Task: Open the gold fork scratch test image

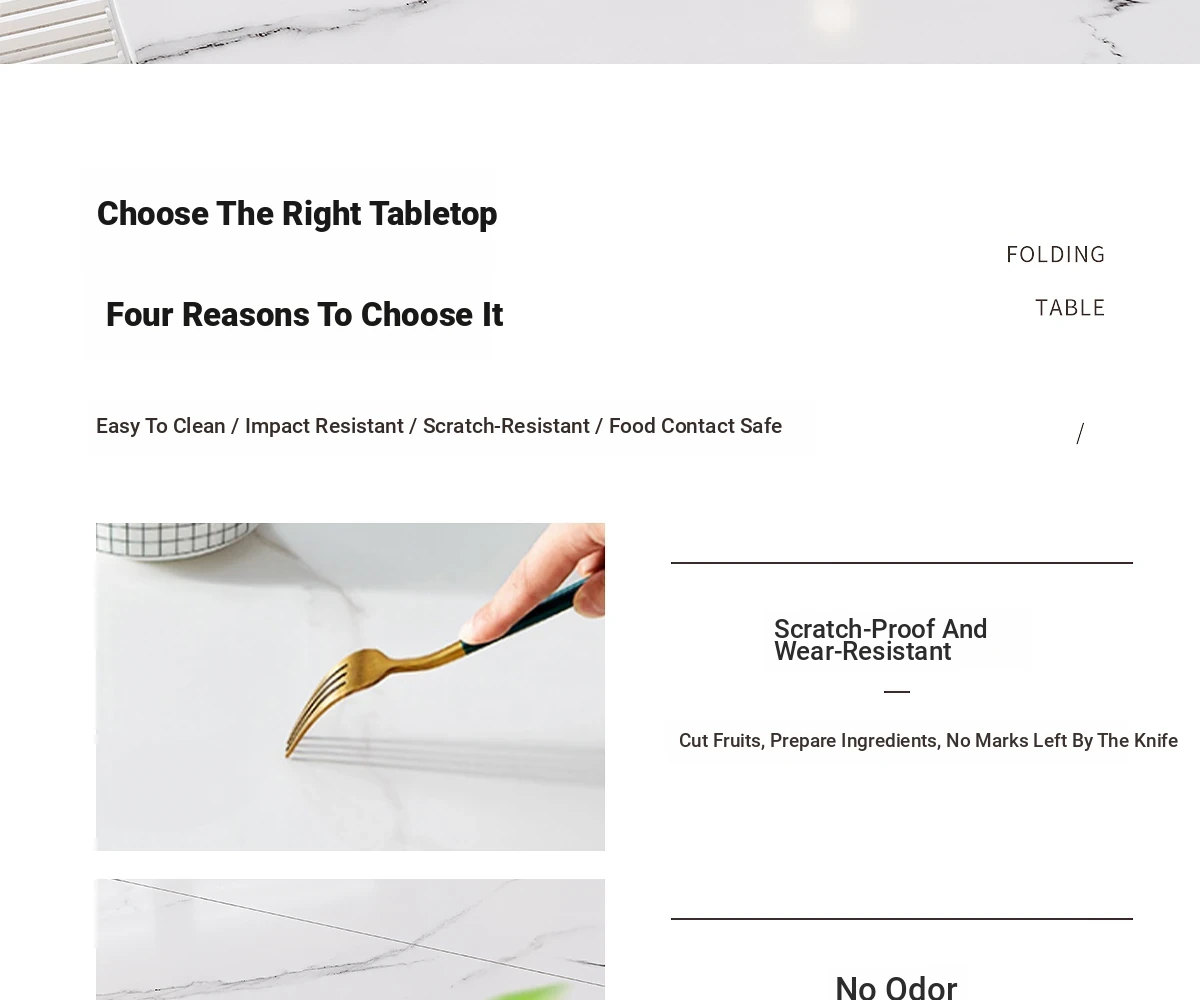Action: (350, 686)
